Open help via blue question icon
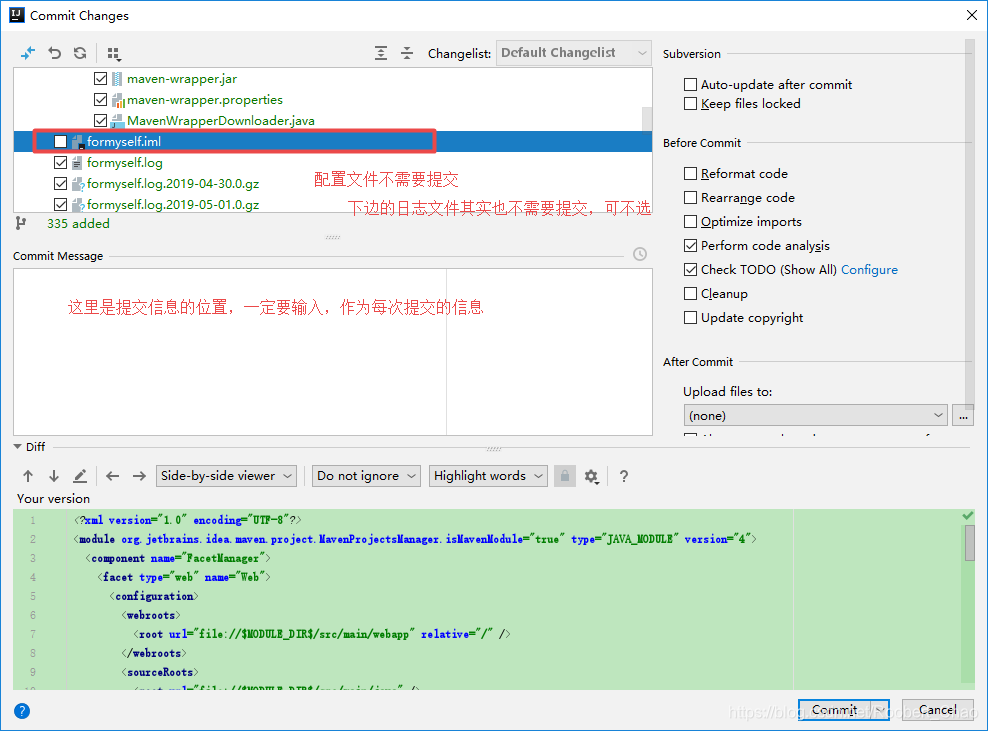988x731 pixels. coord(21,711)
